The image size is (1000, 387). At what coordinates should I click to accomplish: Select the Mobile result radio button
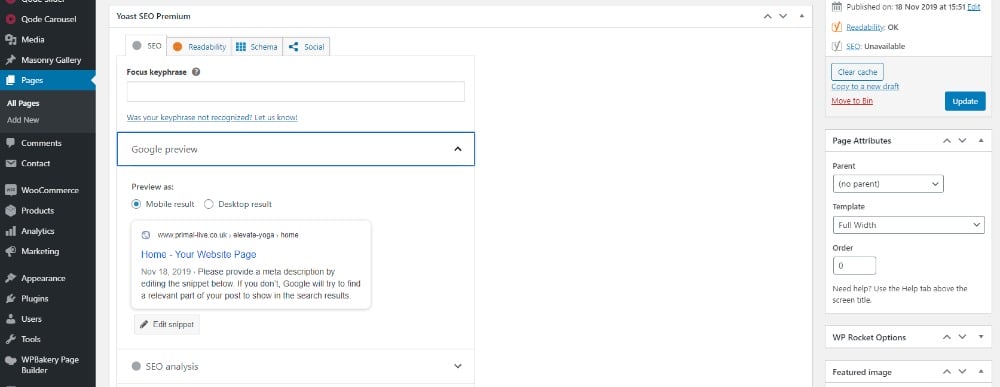[136, 204]
